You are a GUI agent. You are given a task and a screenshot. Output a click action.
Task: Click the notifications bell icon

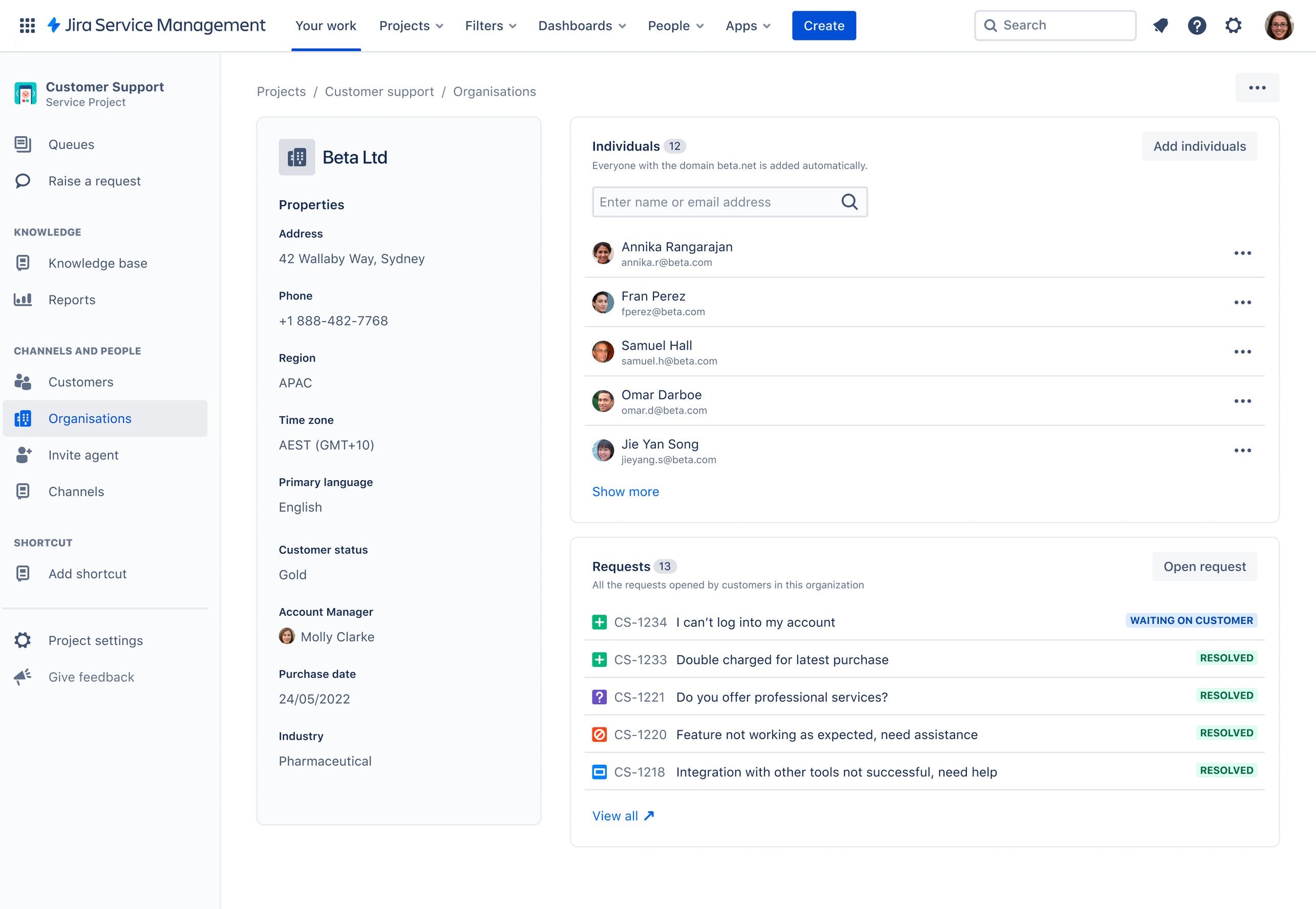coord(1160,26)
